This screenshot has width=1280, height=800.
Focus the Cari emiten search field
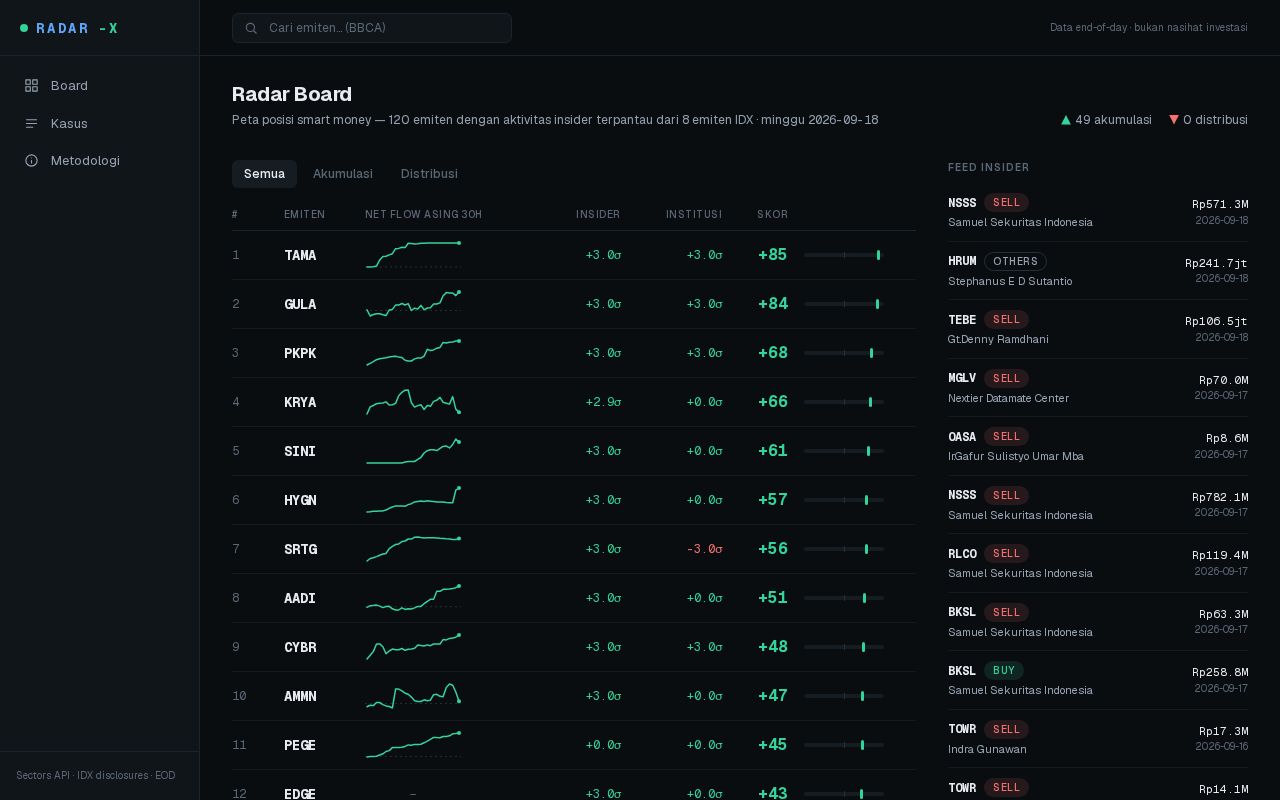click(x=372, y=28)
